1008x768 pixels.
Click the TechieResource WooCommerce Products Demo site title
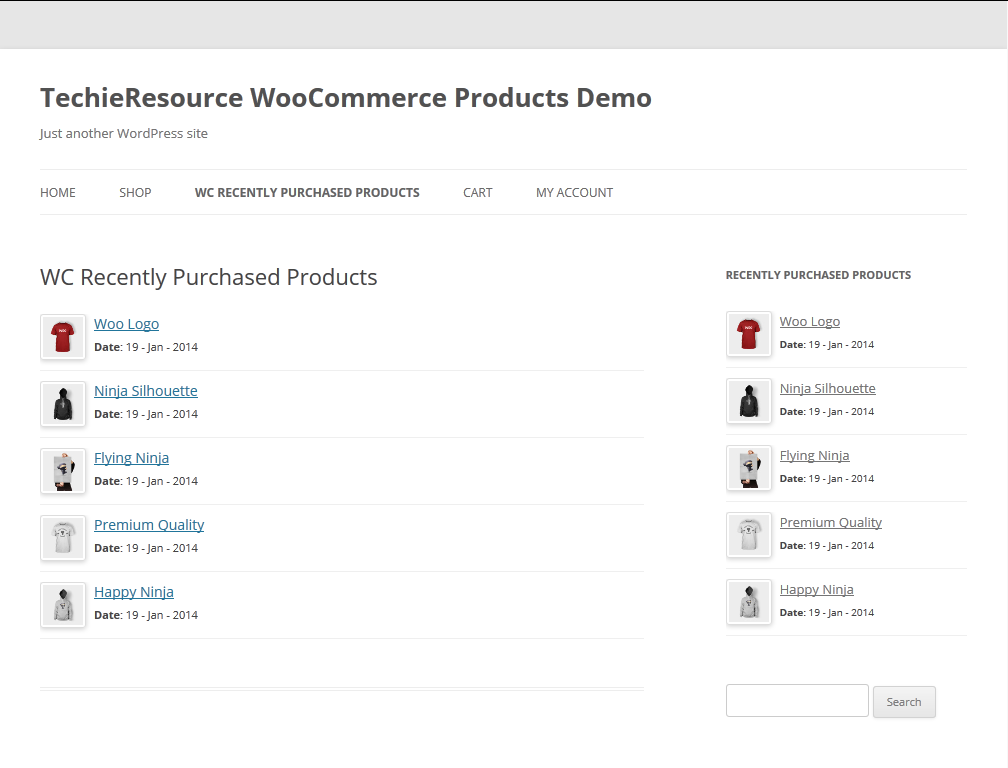(x=346, y=98)
